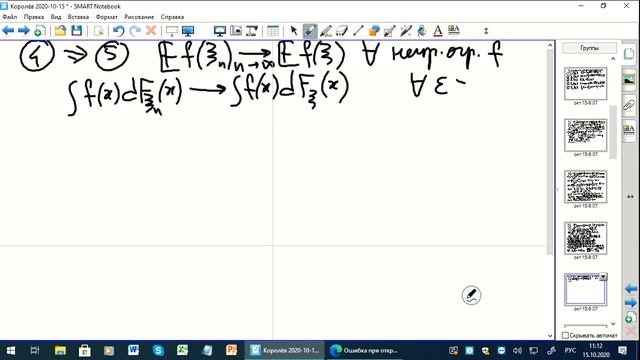Select the second page thumbnail
This screenshot has height=360, width=640.
click(x=585, y=135)
